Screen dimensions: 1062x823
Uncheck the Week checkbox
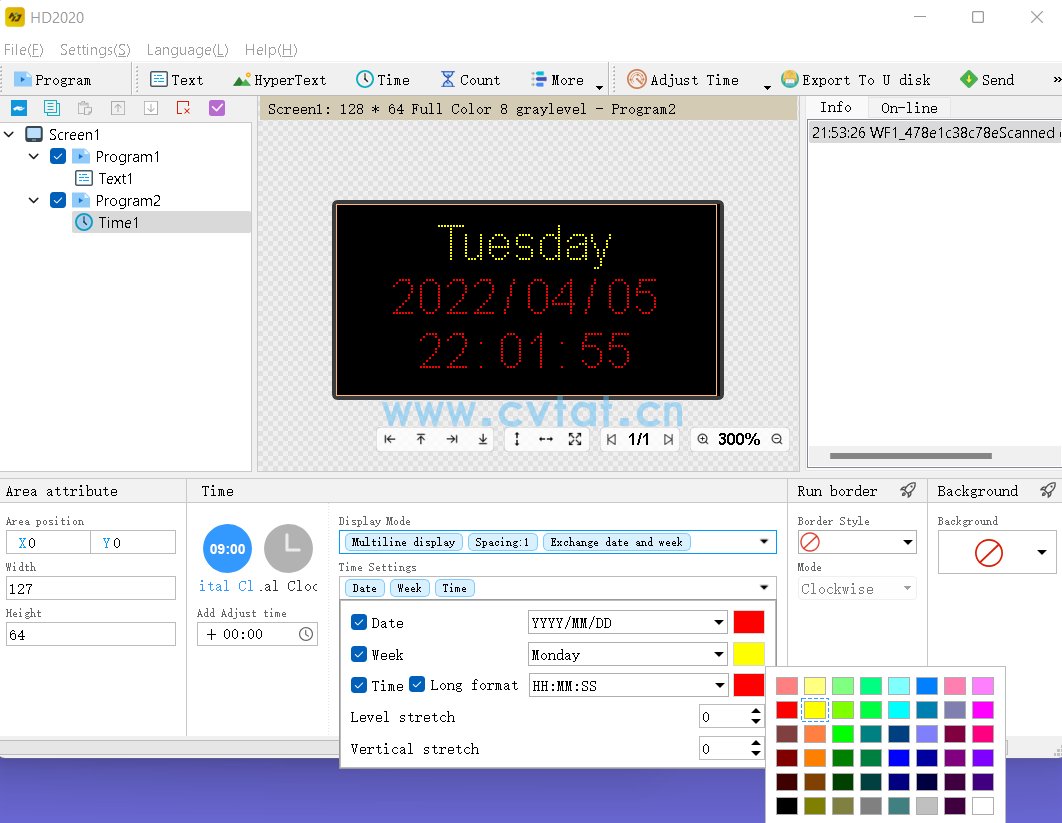point(359,654)
